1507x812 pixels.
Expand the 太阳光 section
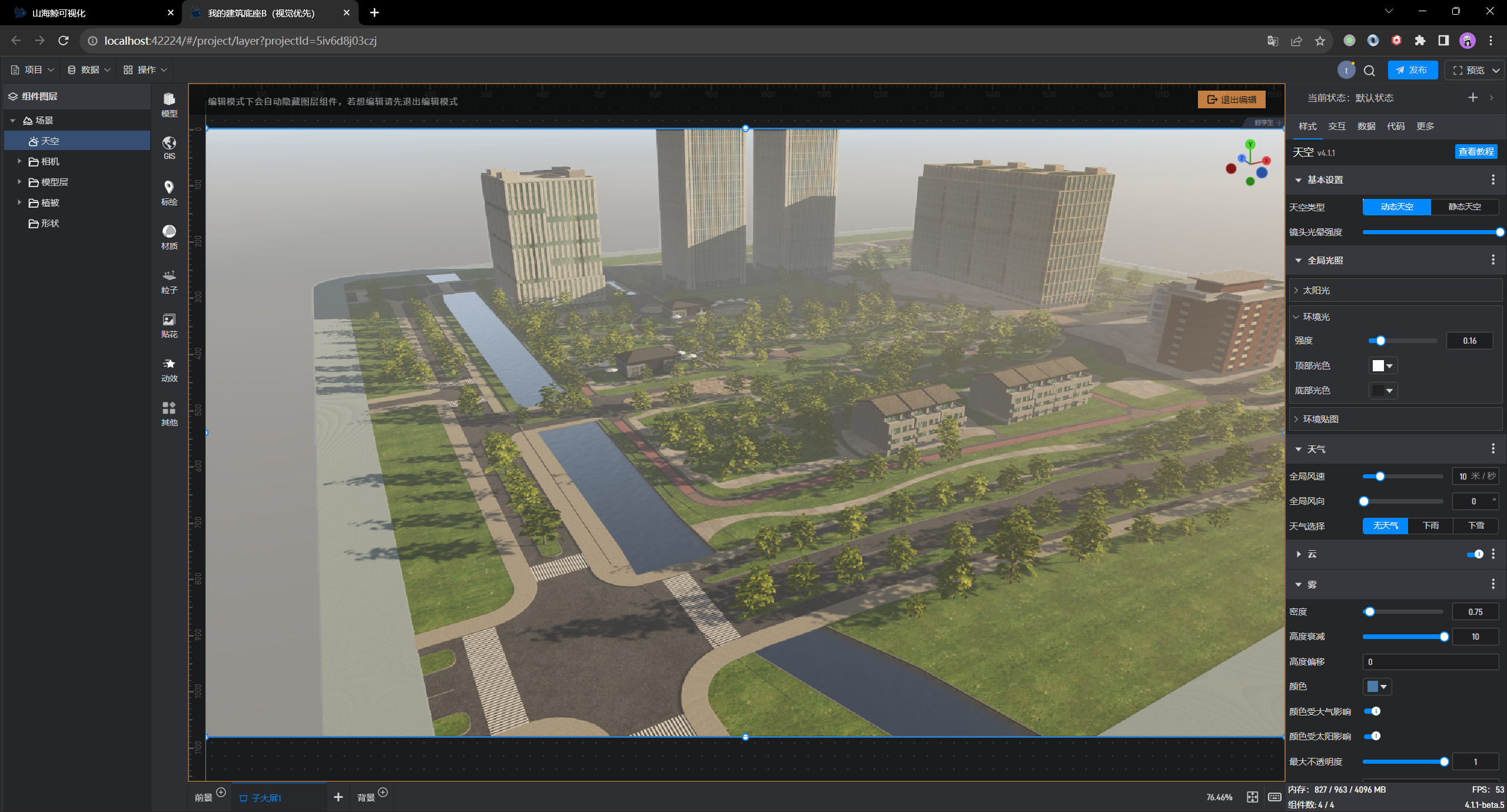(x=1316, y=291)
